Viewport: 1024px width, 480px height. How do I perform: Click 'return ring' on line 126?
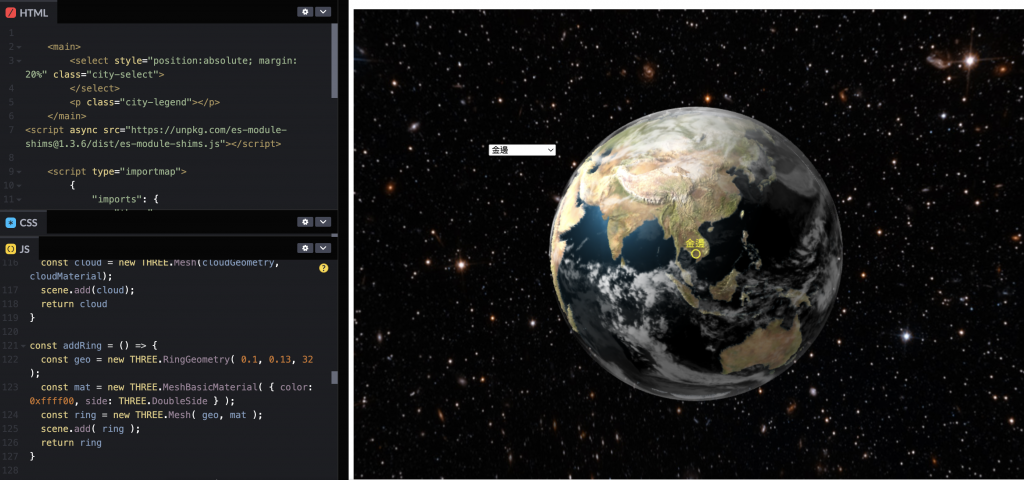tap(71, 443)
